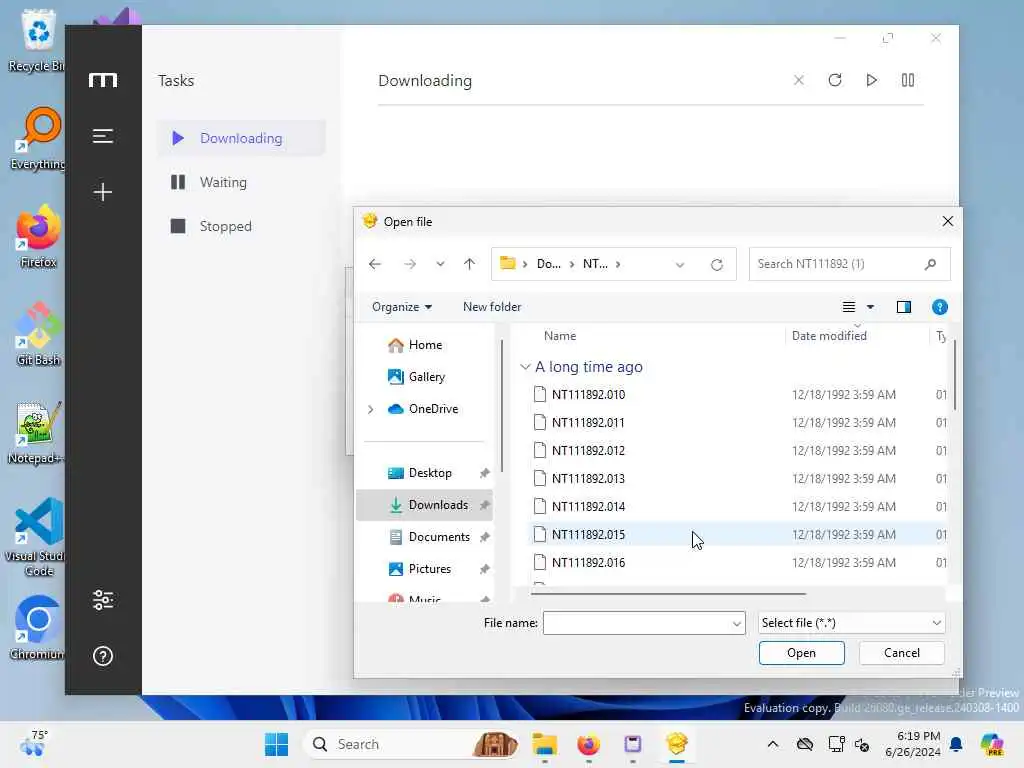Expand the OneDrive tree node
This screenshot has height=768, width=1024.
[370, 409]
